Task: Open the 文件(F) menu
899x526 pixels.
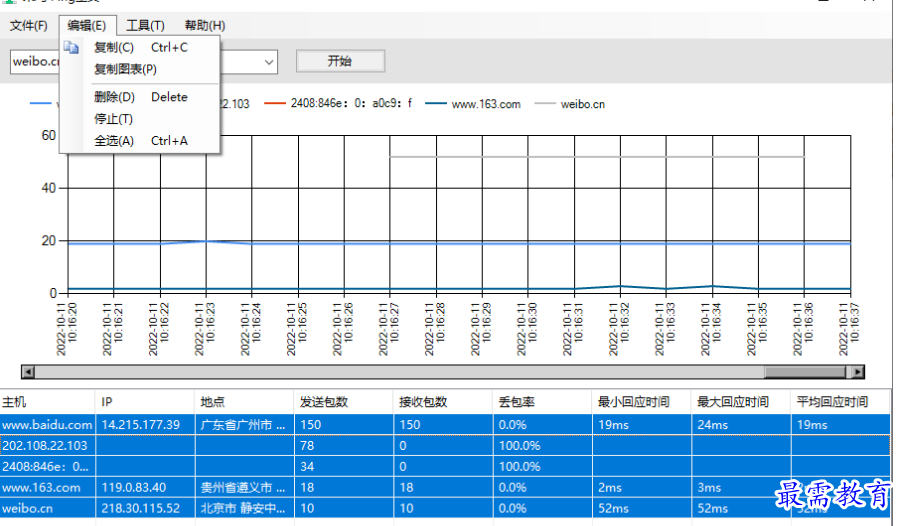Action: click(x=29, y=26)
